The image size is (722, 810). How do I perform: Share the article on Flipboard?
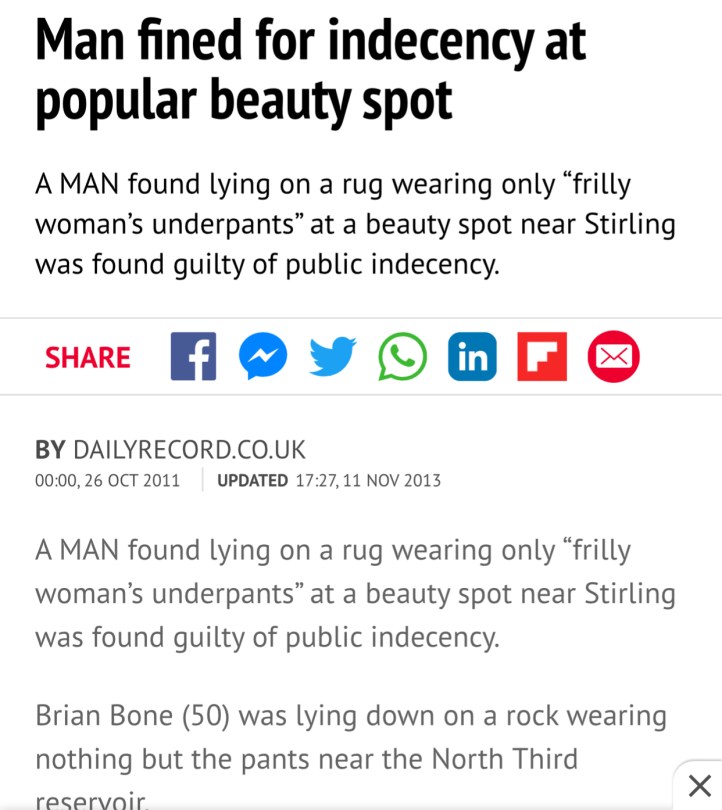[542, 357]
